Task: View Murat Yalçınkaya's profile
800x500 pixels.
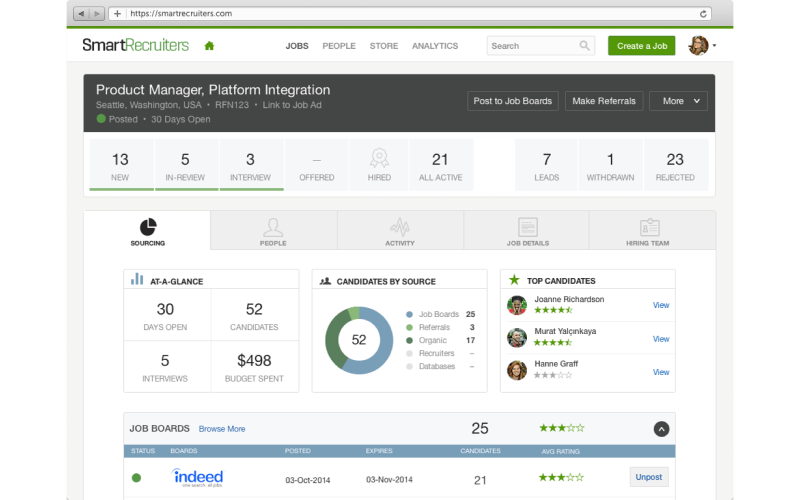Action: (x=661, y=339)
